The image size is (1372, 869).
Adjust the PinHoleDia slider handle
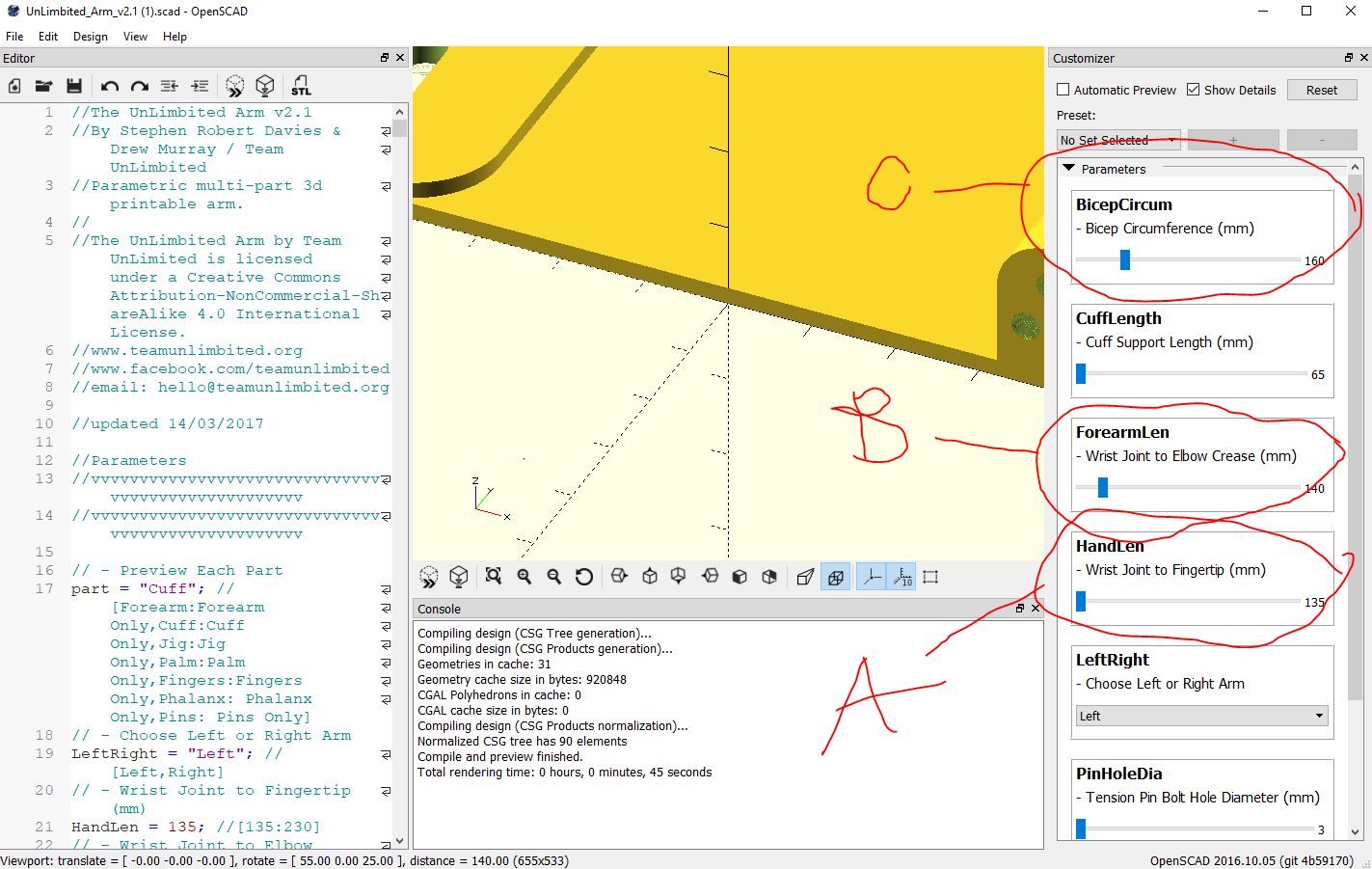pos(1081,828)
